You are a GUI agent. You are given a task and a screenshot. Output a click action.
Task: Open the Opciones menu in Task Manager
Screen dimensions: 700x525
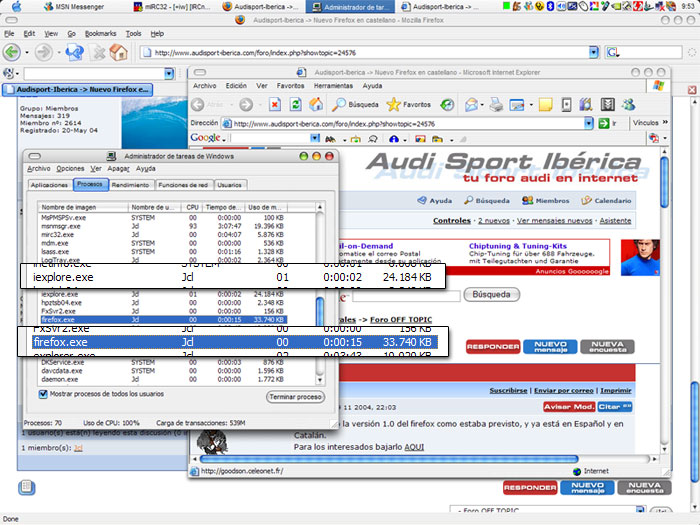[70, 168]
